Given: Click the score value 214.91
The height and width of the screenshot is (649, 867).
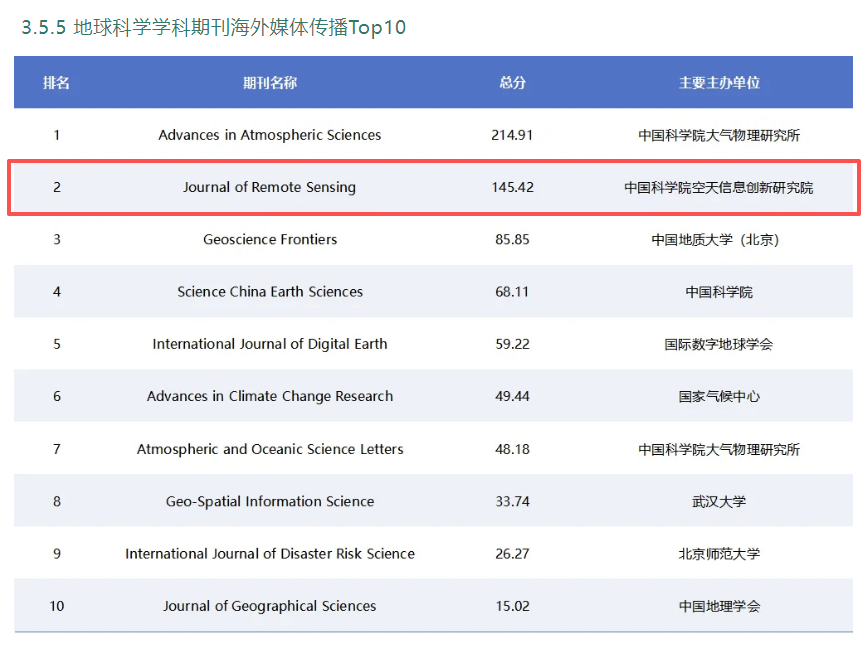Looking at the screenshot, I should click(512, 135).
